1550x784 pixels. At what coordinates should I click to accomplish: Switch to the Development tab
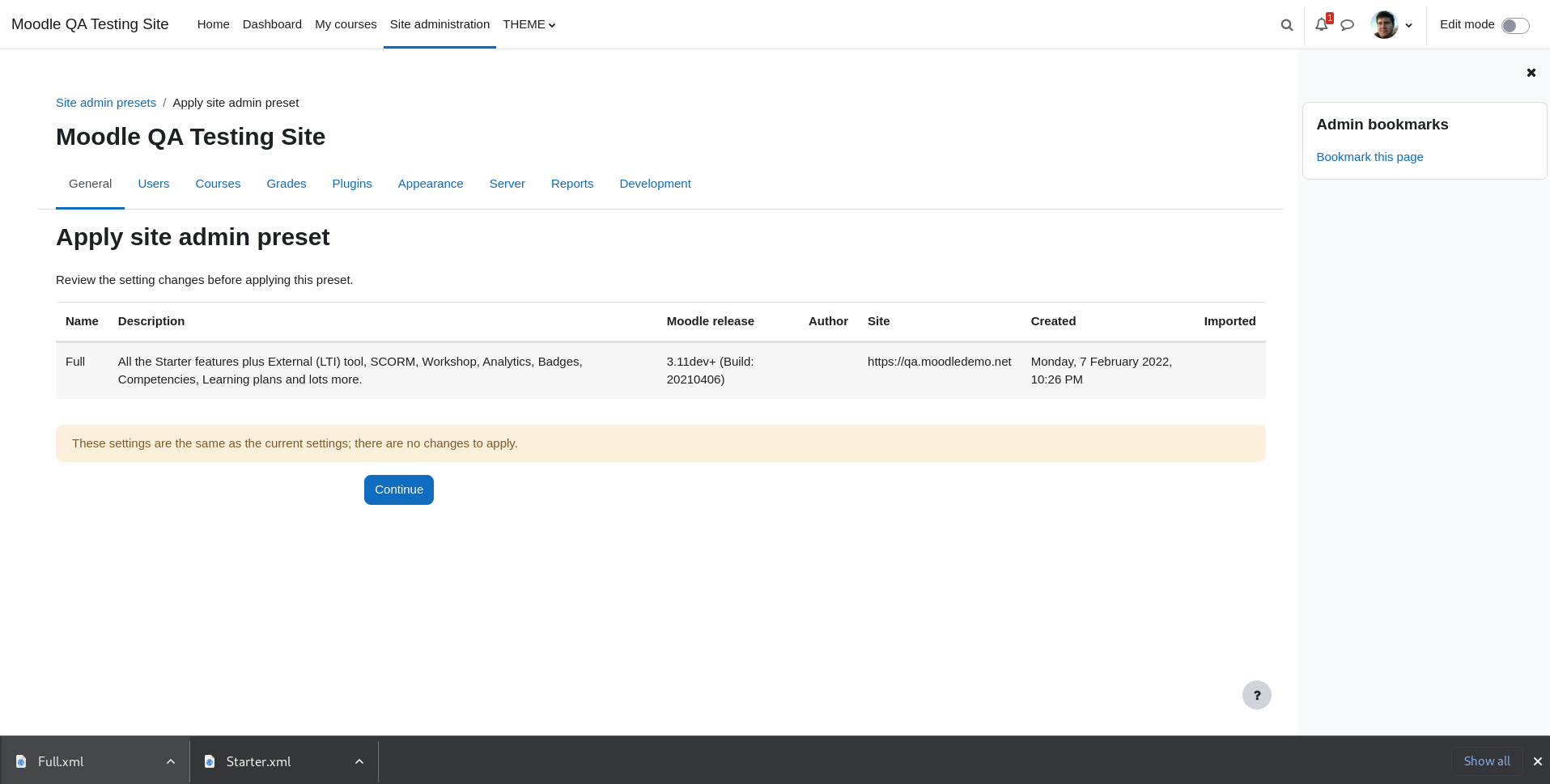[x=655, y=184]
